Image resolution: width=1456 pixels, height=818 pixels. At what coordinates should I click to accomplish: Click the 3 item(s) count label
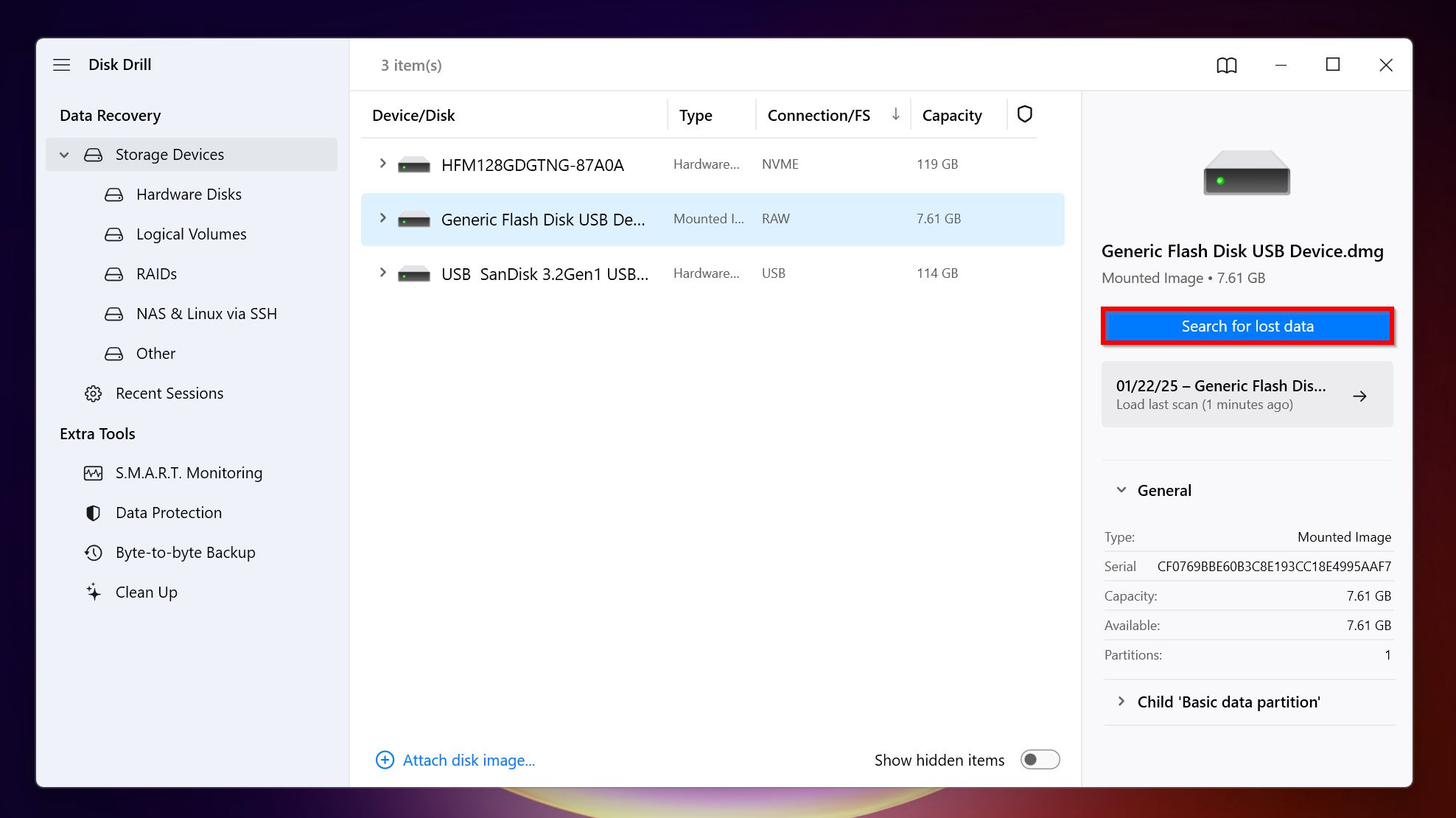411,65
